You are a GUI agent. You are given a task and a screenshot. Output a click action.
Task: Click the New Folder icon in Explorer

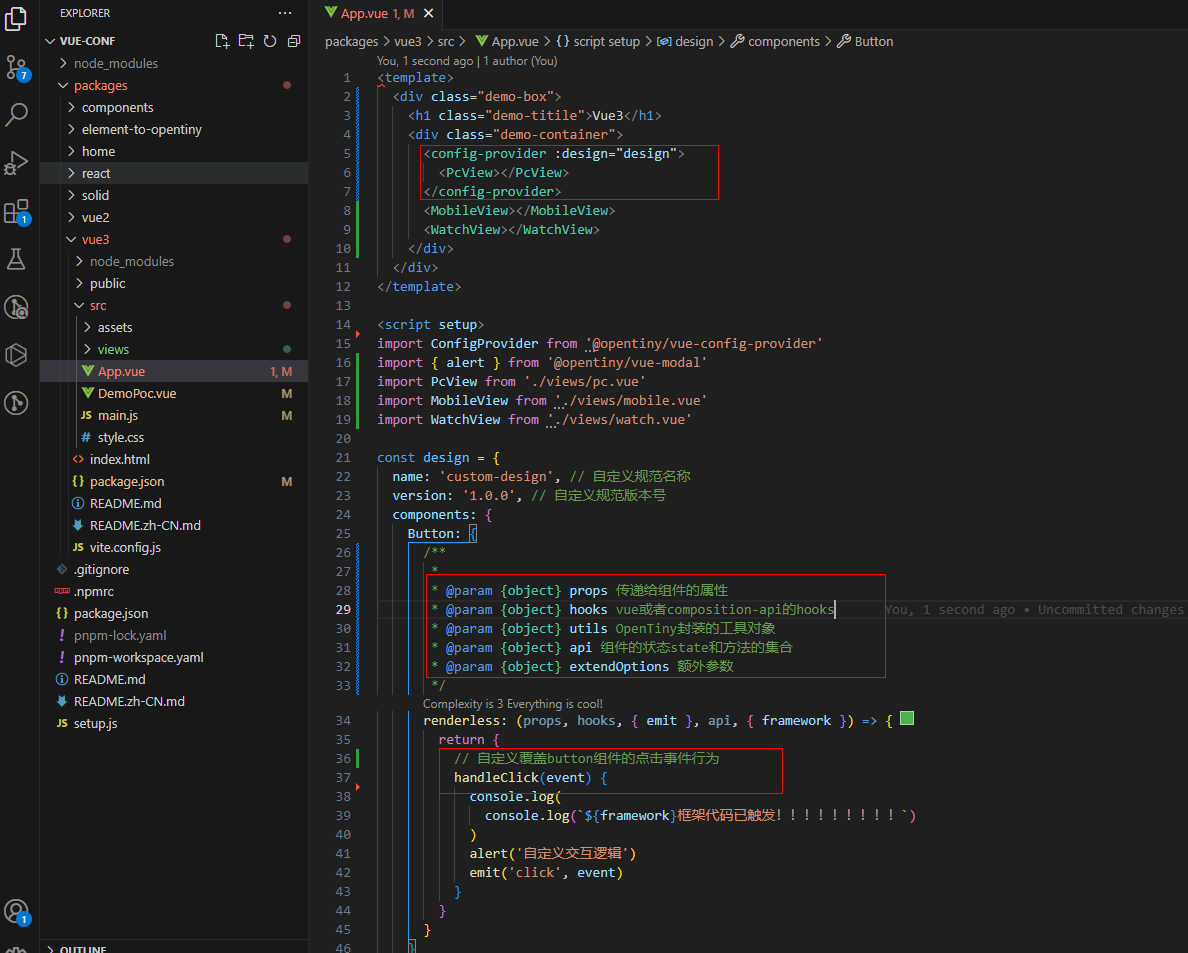click(246, 41)
